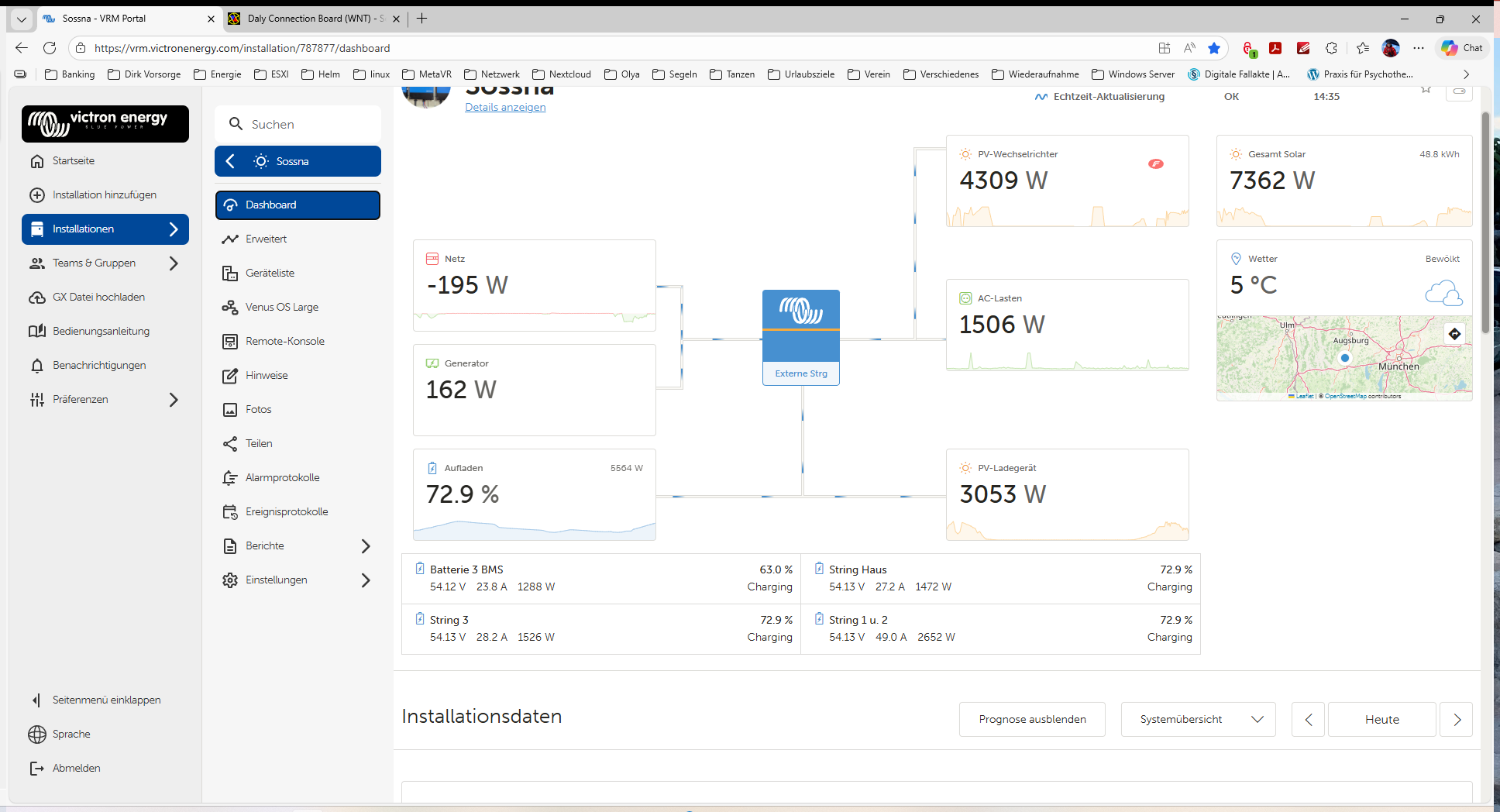This screenshot has width=1500, height=812.
Task: Click the Benachrichtigungen bell icon
Action: tap(37, 366)
